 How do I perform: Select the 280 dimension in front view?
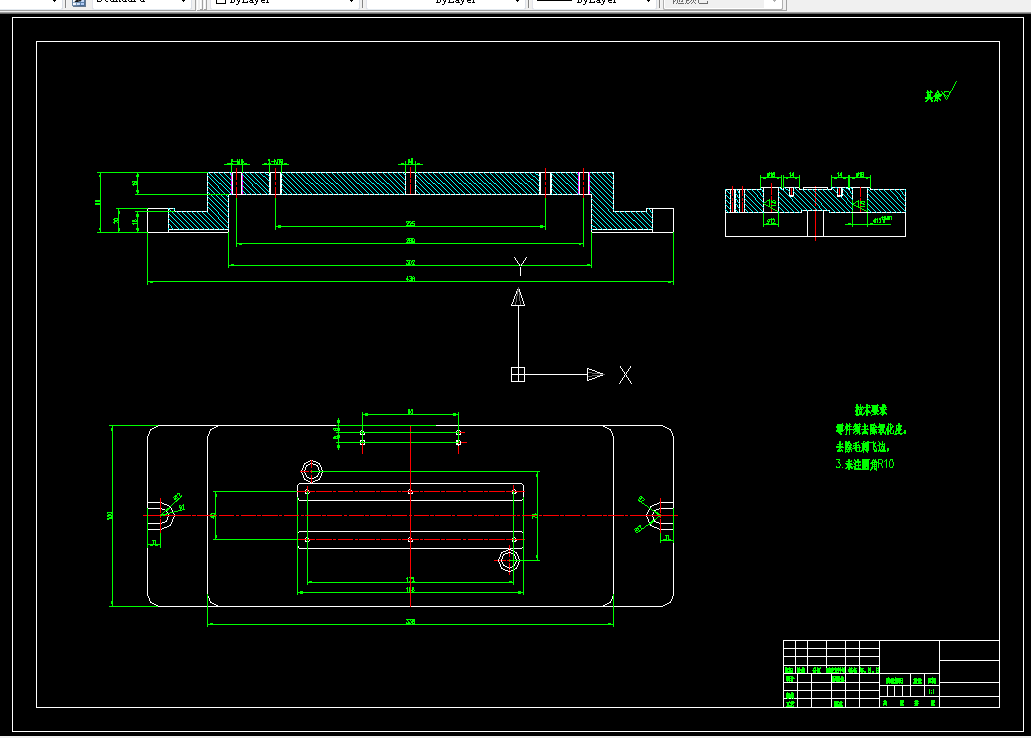pos(410,241)
